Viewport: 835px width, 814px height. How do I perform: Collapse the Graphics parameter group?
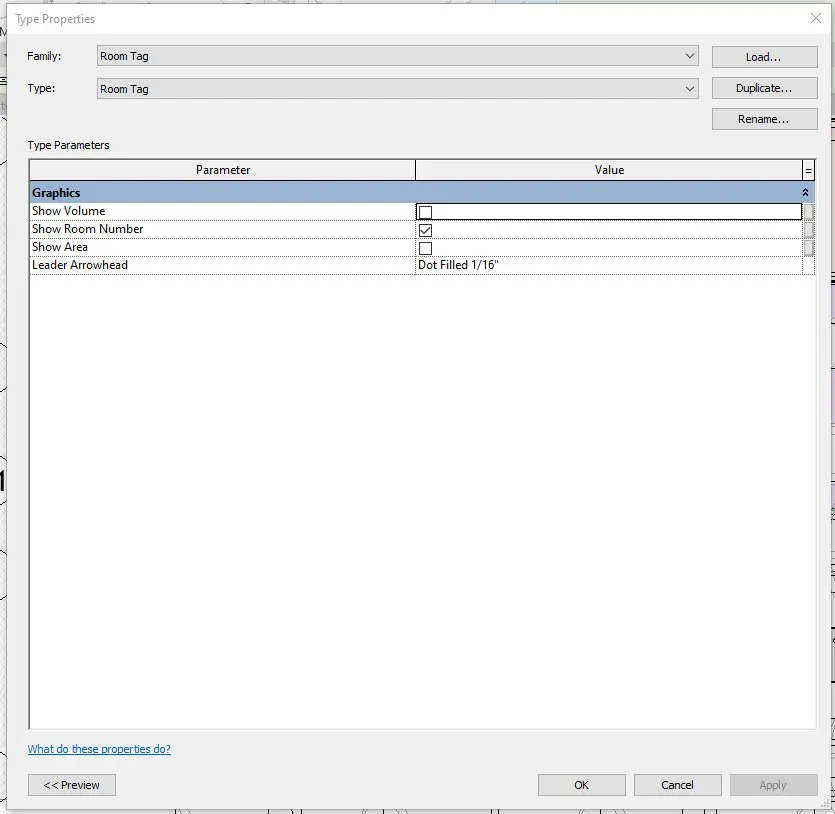(806, 193)
